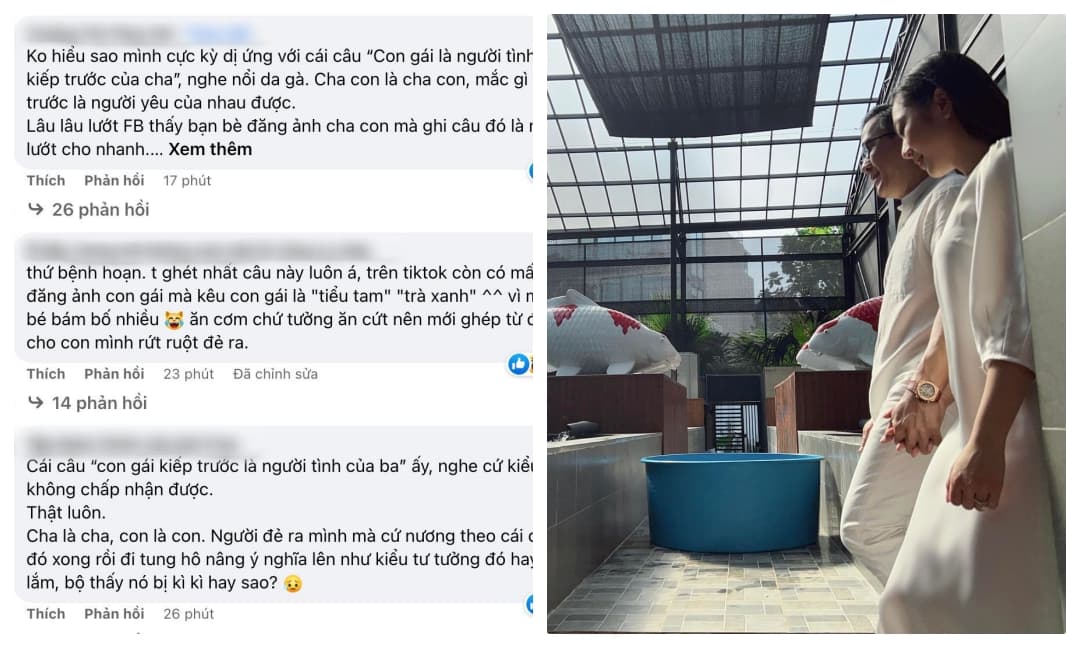Click Đã chỉnh sửa edit history label

[275, 374]
